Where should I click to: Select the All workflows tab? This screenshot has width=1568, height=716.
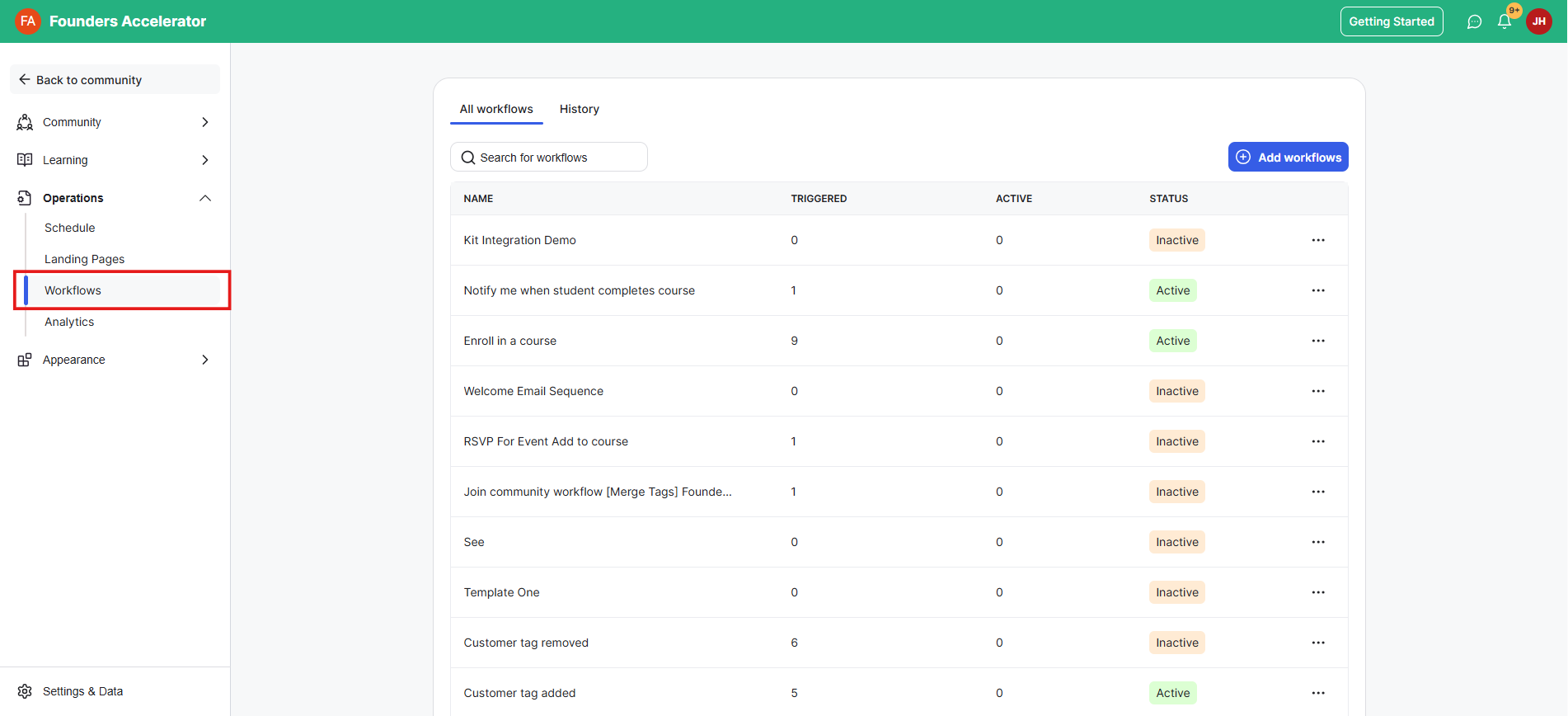point(496,109)
